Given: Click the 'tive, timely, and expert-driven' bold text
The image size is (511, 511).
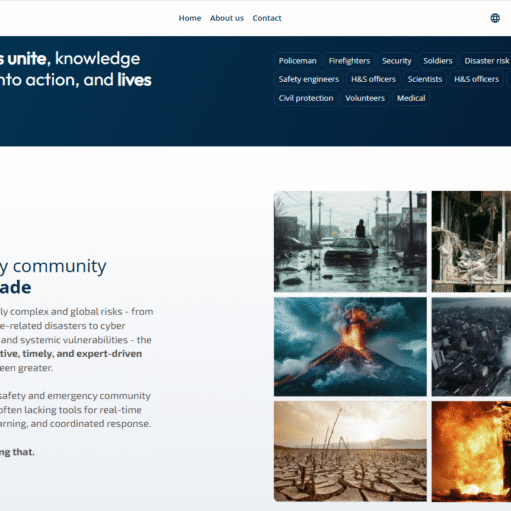Looking at the screenshot, I should point(71,354).
